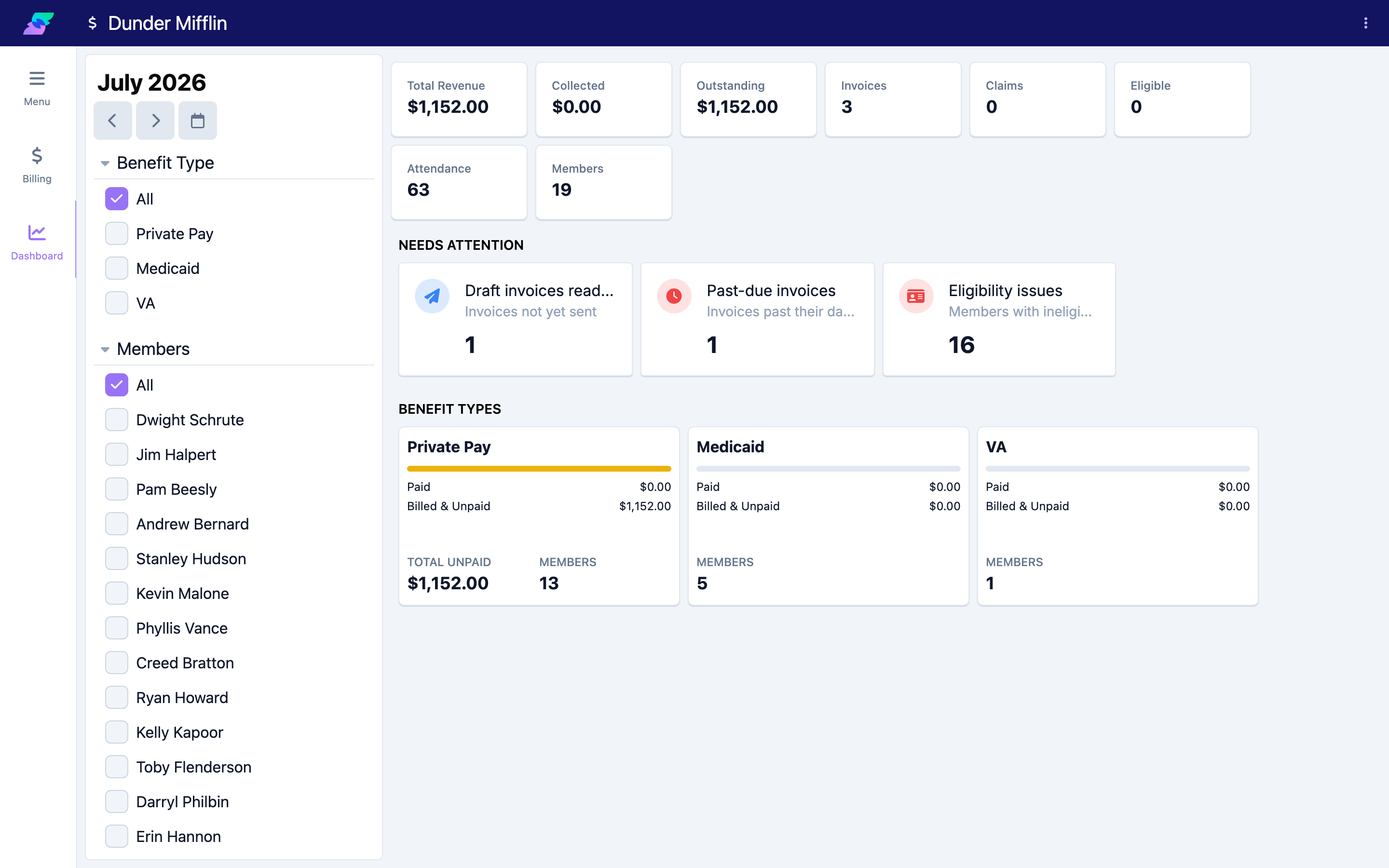Open the Medicaid benefit type card

coord(828,516)
